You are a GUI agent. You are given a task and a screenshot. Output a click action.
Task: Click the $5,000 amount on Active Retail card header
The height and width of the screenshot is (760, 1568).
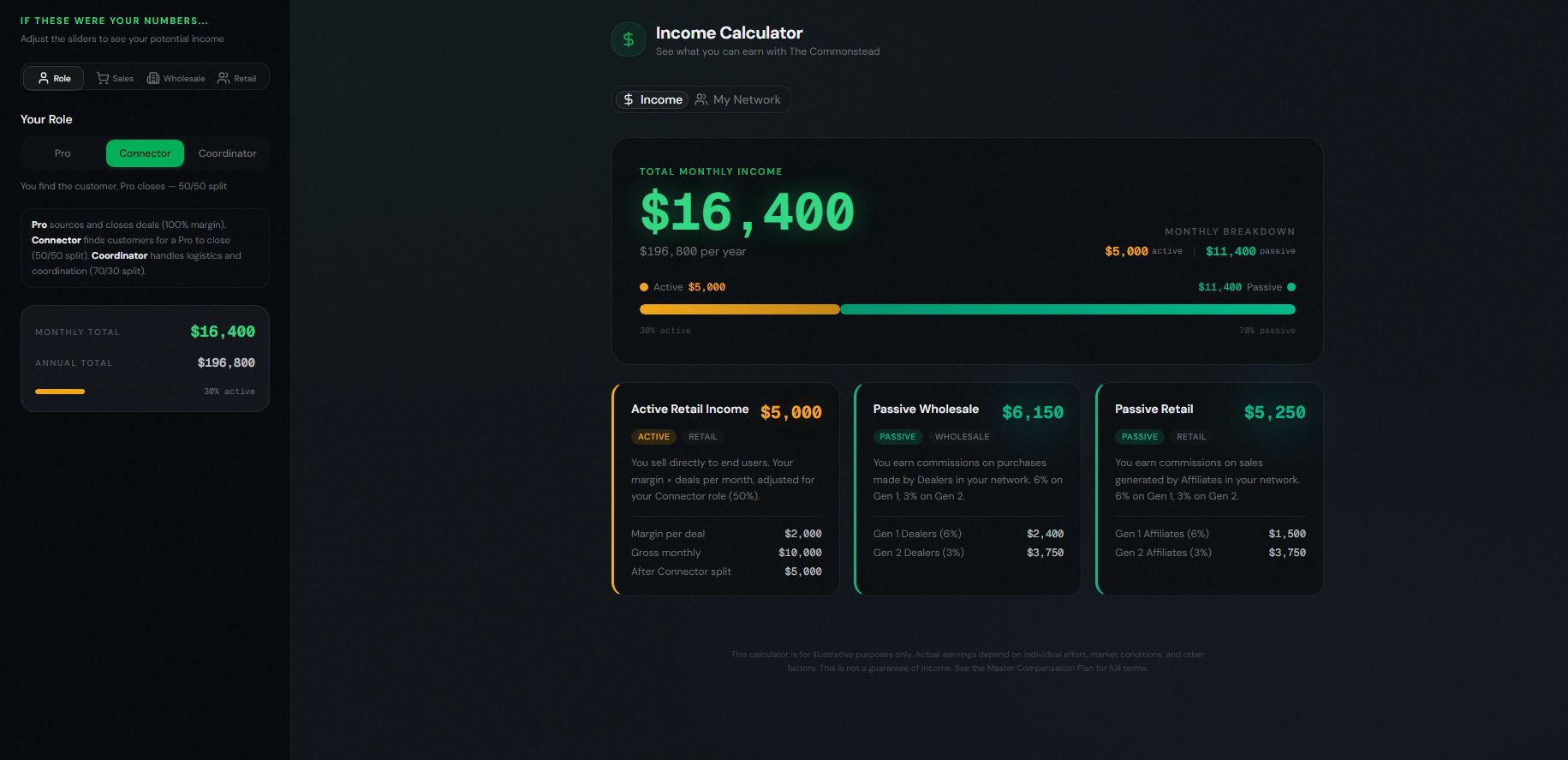point(791,412)
